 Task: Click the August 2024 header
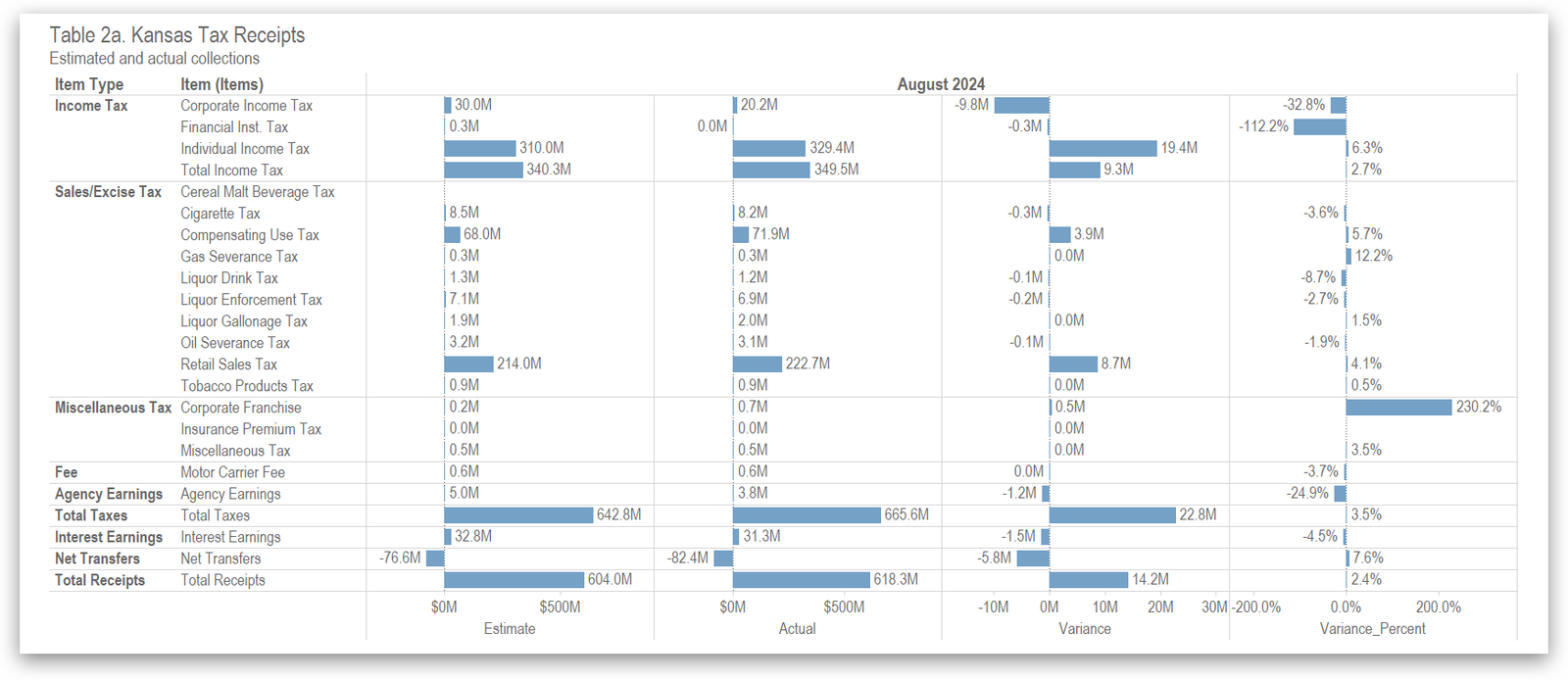pyautogui.click(x=941, y=84)
